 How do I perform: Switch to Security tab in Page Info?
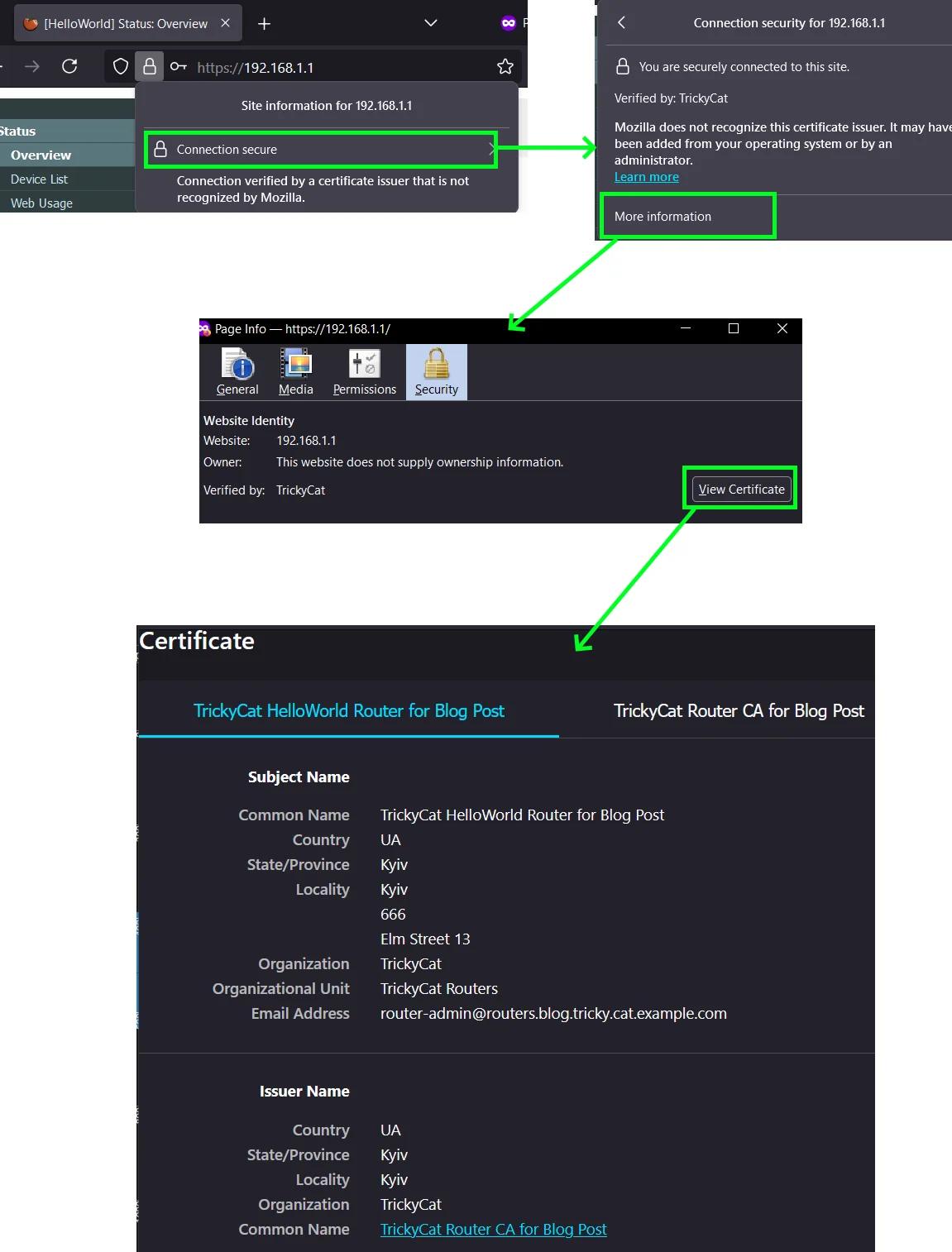(437, 372)
